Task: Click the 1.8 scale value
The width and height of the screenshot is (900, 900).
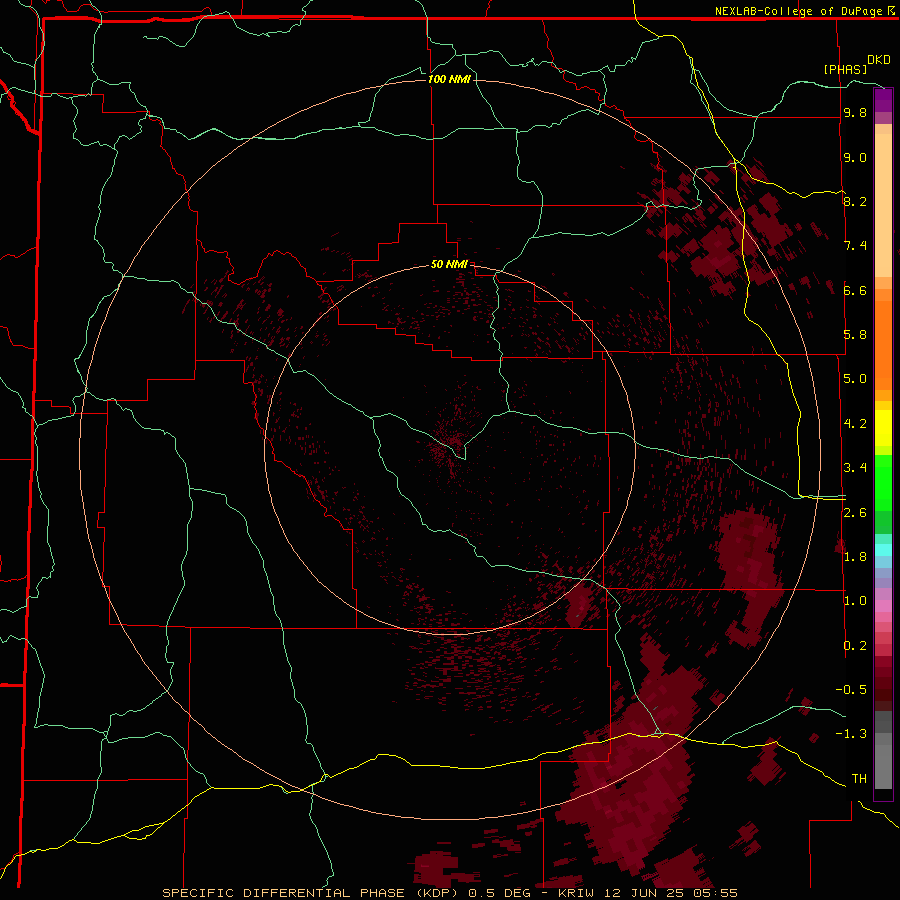Action: 855,557
